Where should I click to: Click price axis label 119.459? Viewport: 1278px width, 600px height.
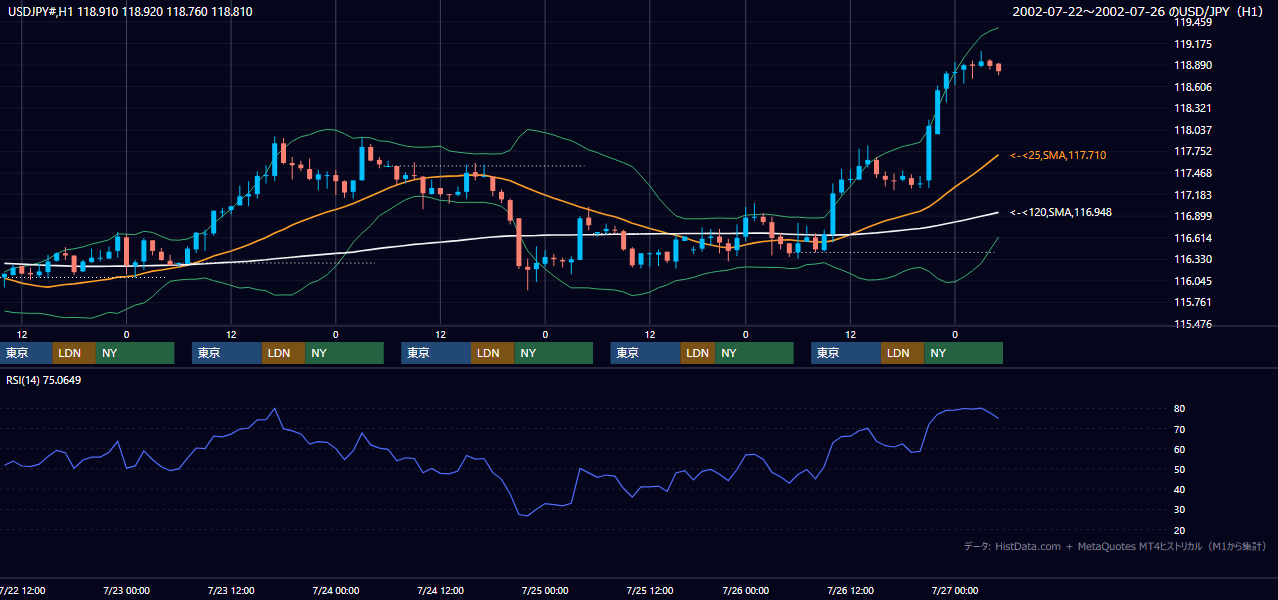pyautogui.click(x=1193, y=22)
